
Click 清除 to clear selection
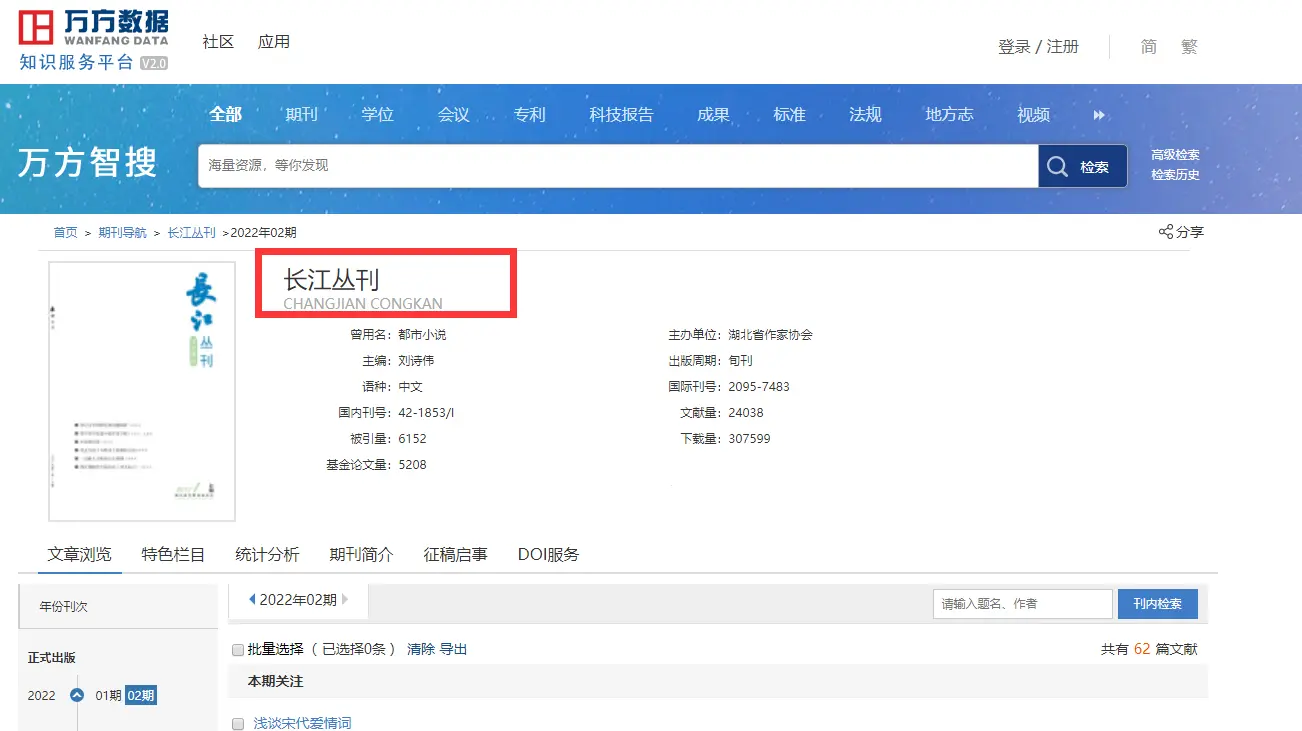(421, 649)
